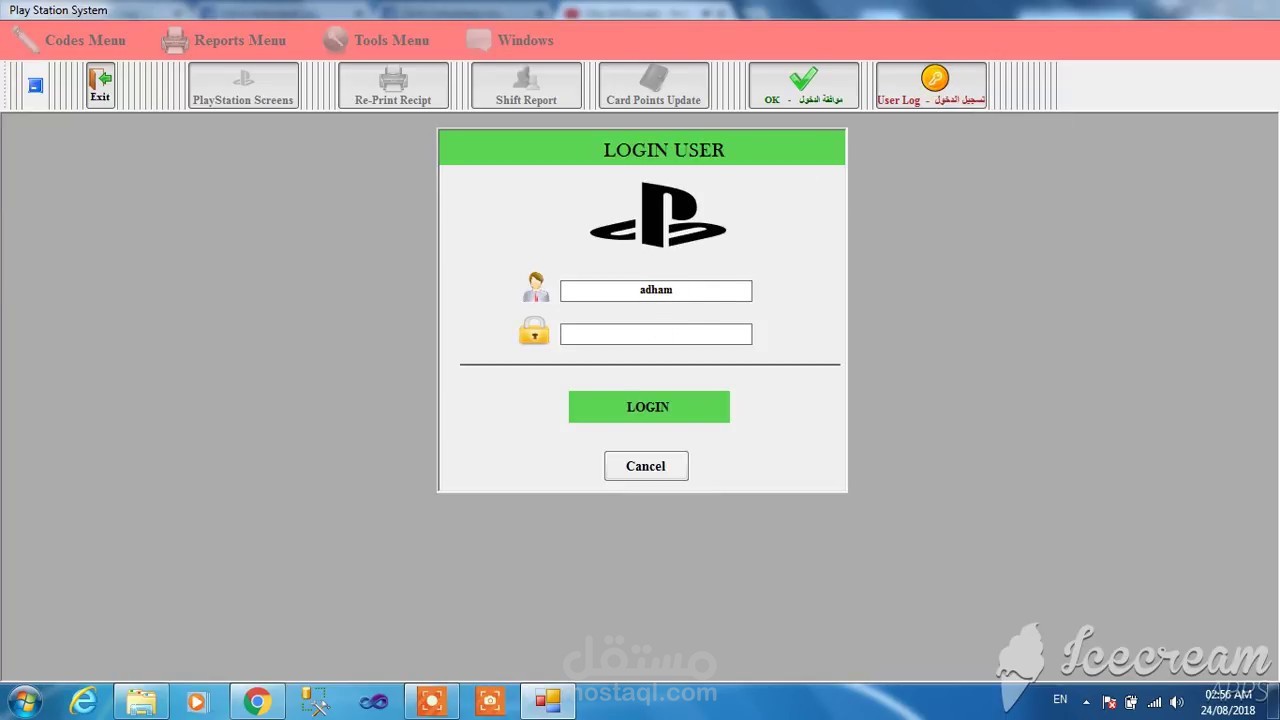
Task: Click the green OK checkmark icon
Action: 803,80
